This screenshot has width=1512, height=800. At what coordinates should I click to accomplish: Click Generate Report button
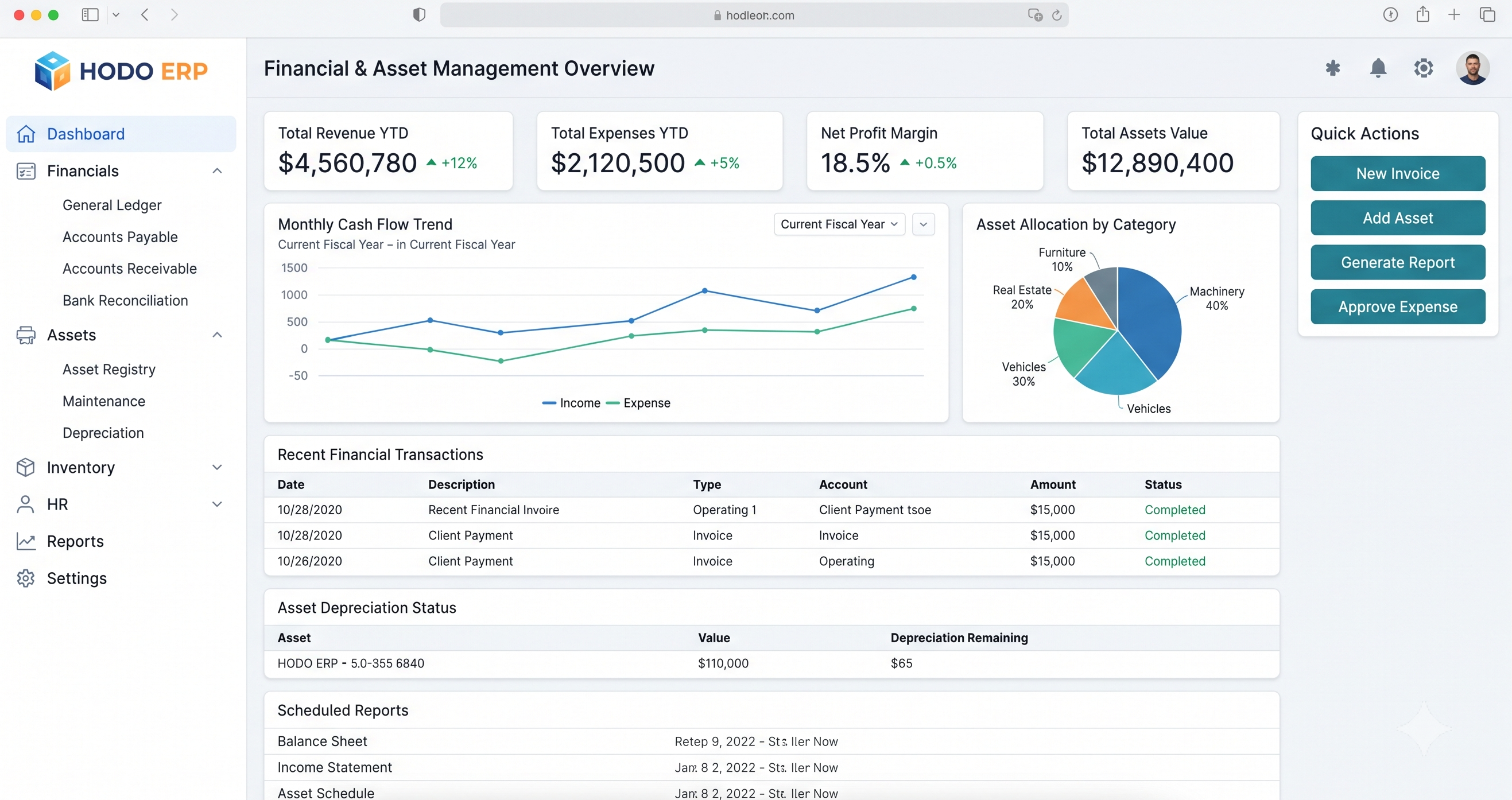click(1398, 262)
